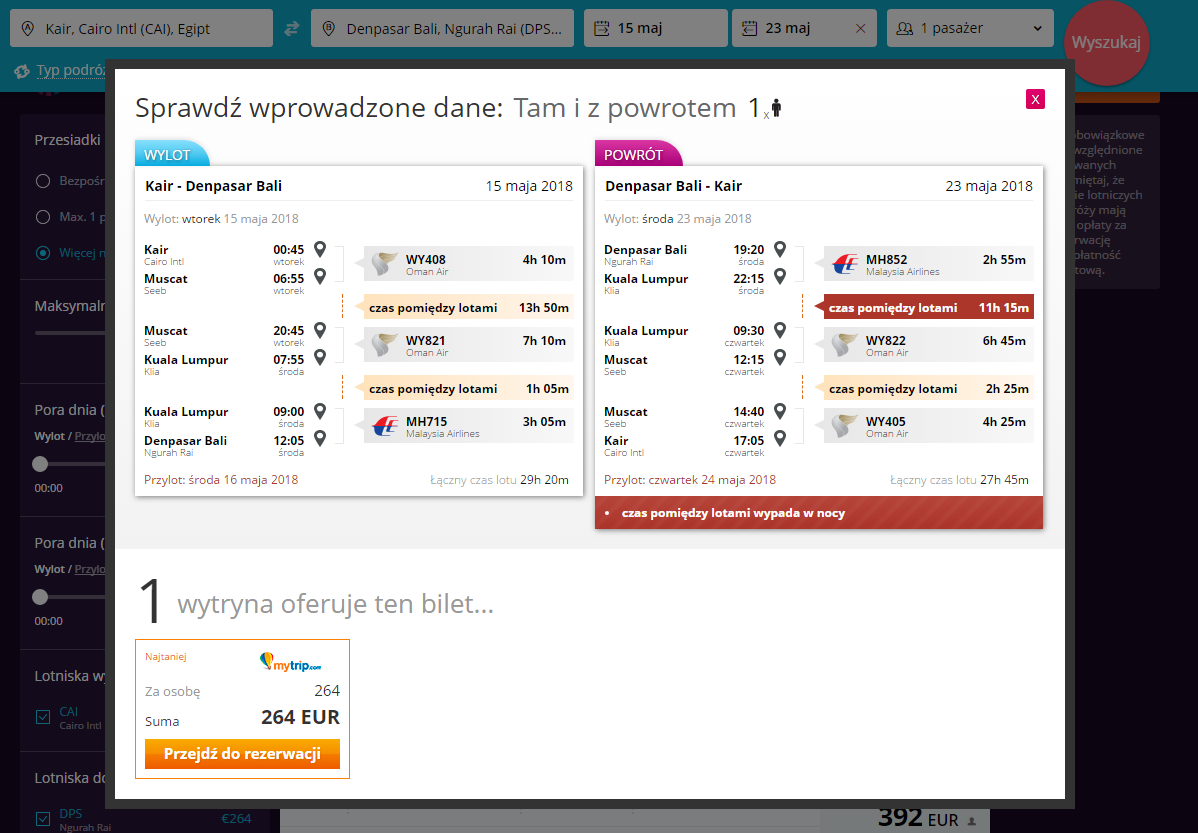Click map pin beside Kuala Lumpur 22:15 arrival
The image size is (1198, 833).
pyautogui.click(x=780, y=276)
